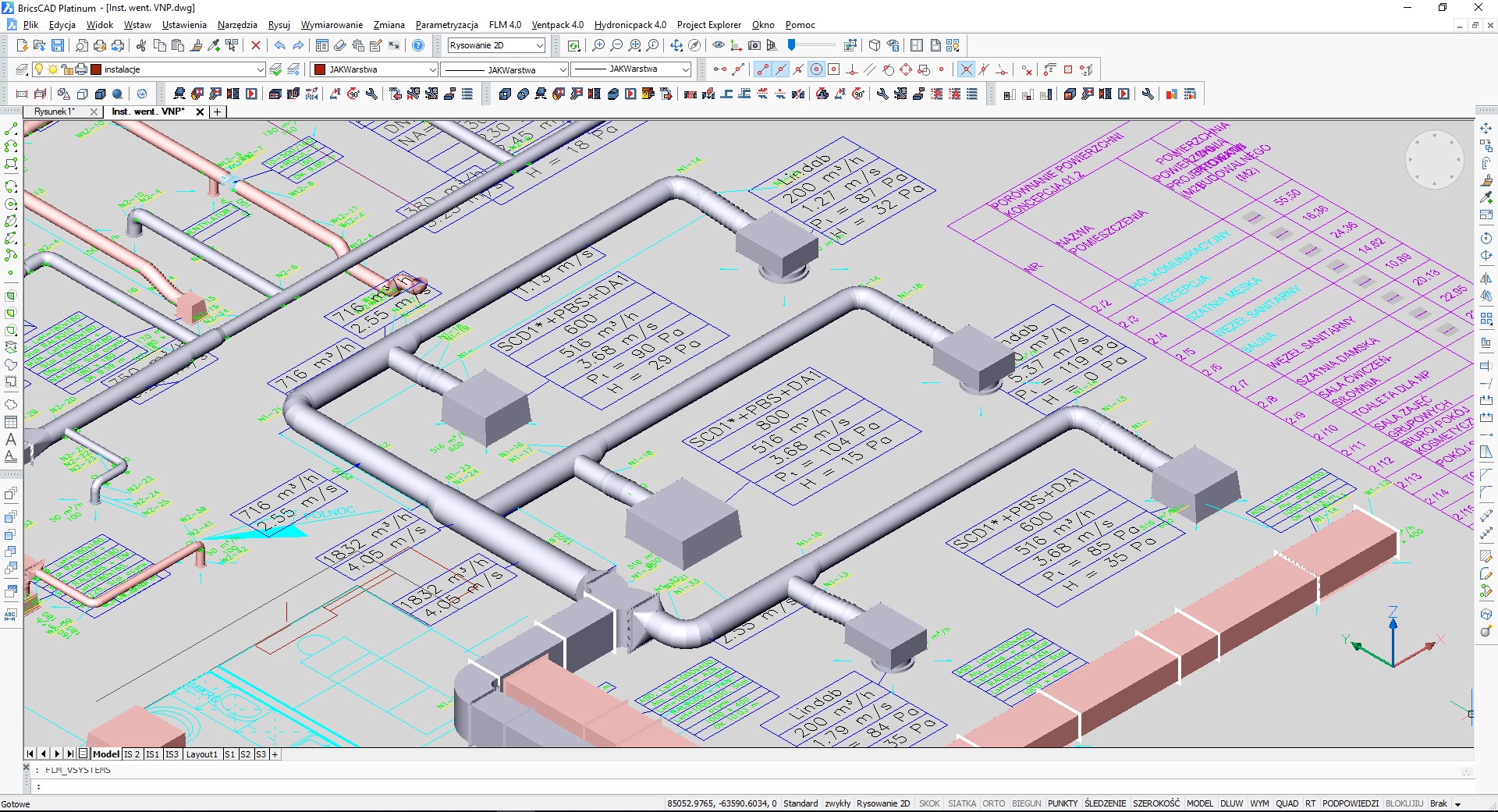Toggle SKOK snap in status bar
The image size is (1498, 812).
click(x=929, y=803)
